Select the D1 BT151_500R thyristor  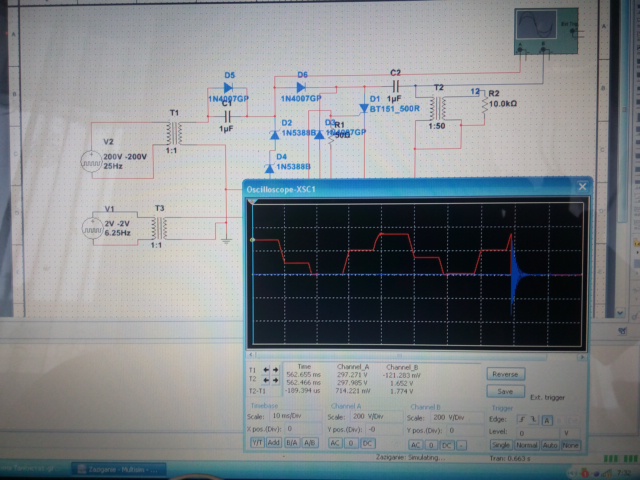pos(365,108)
